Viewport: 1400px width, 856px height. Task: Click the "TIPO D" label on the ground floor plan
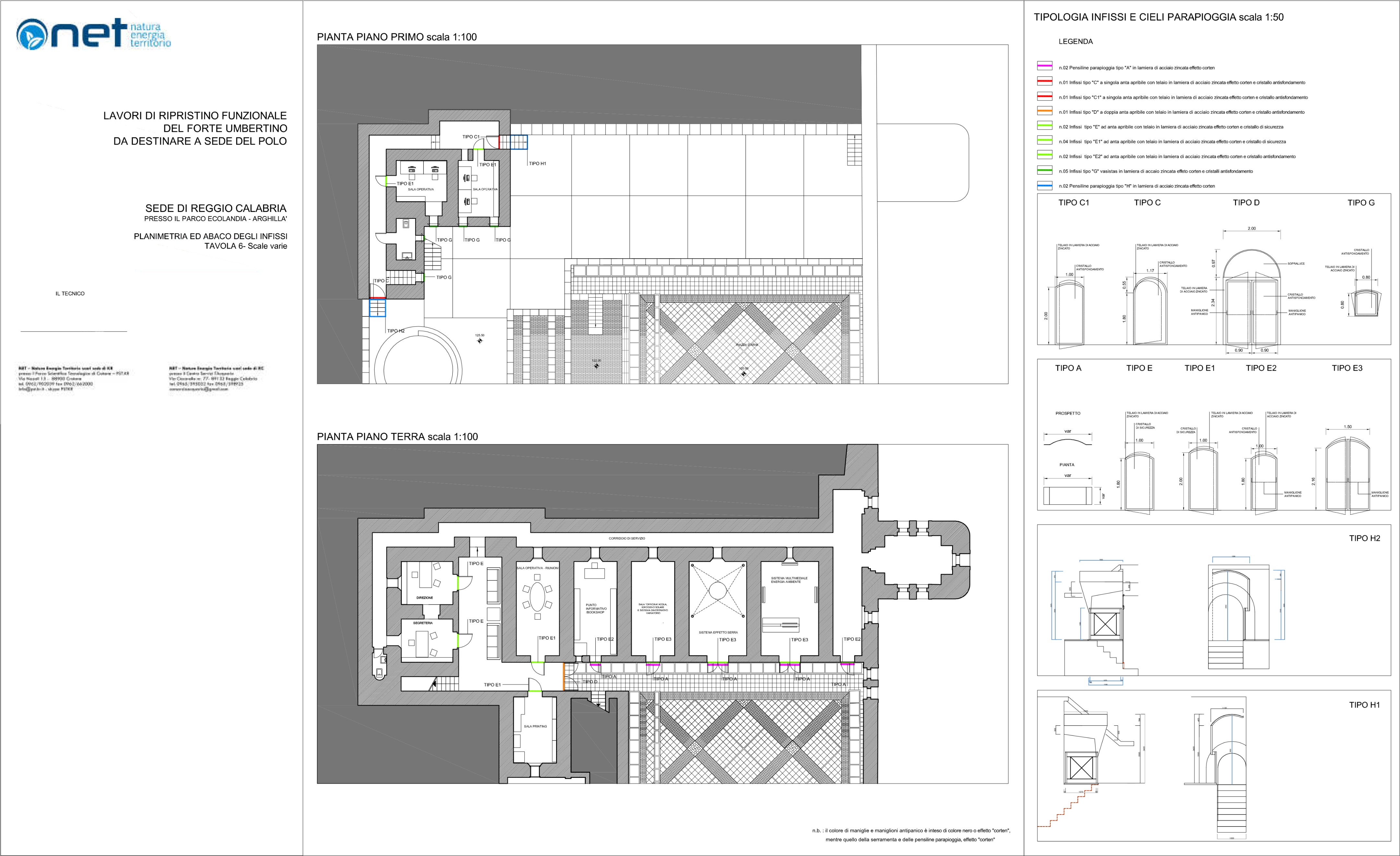[x=590, y=682]
